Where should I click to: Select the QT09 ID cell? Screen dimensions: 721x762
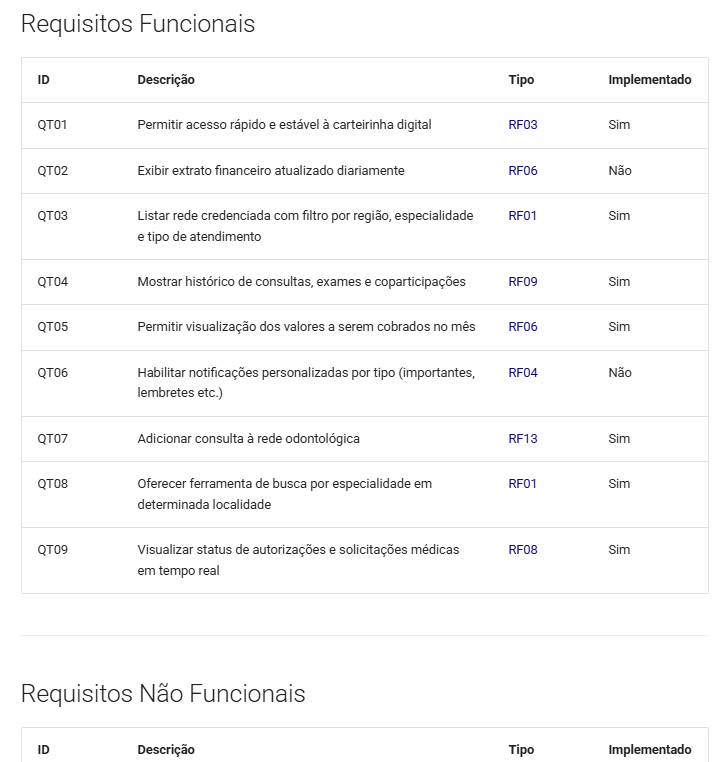point(52,550)
